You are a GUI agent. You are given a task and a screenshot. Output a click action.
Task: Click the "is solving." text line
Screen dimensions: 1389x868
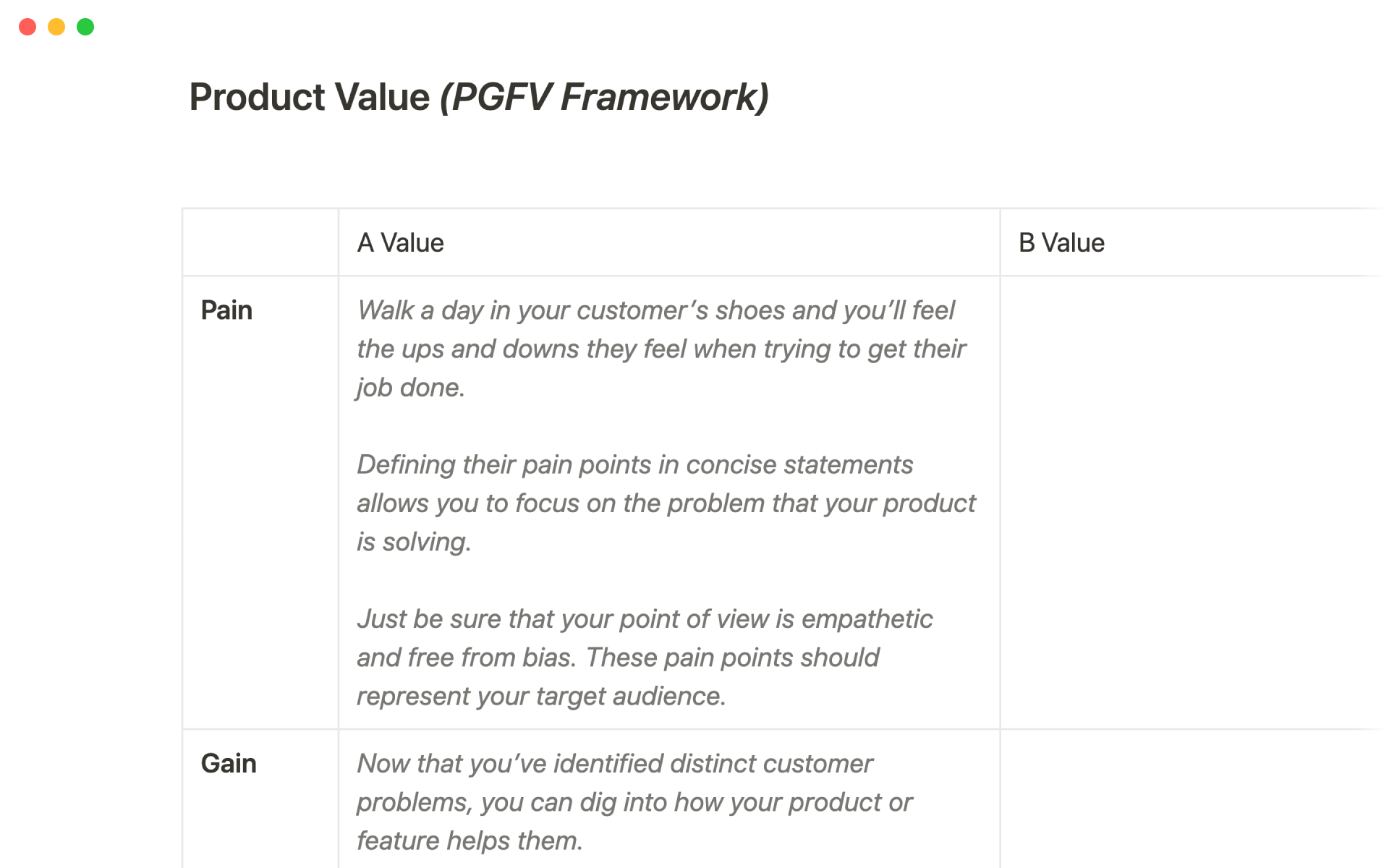(414, 542)
